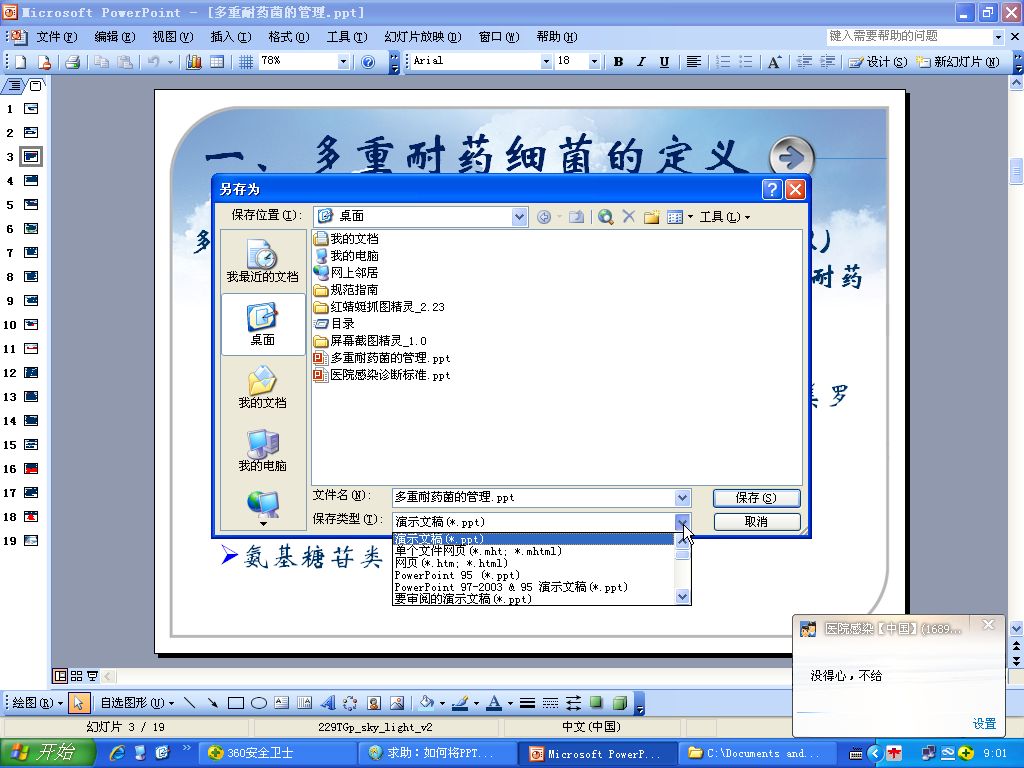1024x768 pixels.
Task: Open the save location dropdown
Action: coord(518,216)
